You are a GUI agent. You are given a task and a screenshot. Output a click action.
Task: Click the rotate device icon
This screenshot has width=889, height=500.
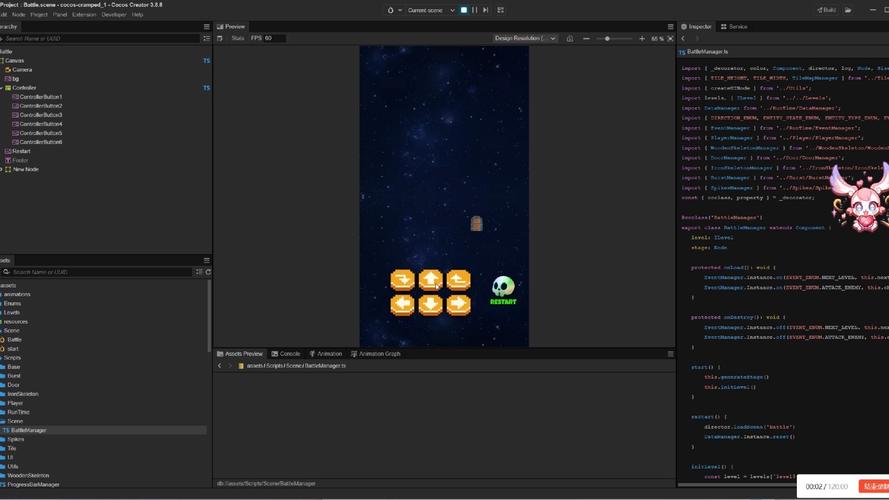(x=570, y=39)
